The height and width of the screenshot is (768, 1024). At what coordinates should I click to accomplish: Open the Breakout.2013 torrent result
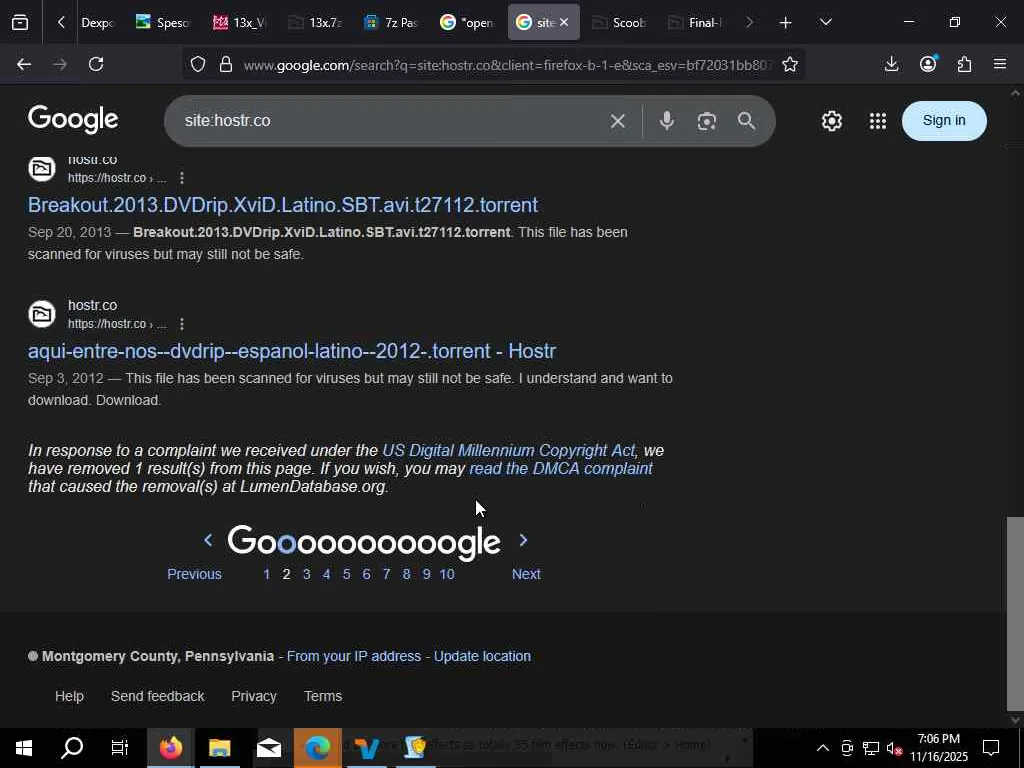point(283,205)
